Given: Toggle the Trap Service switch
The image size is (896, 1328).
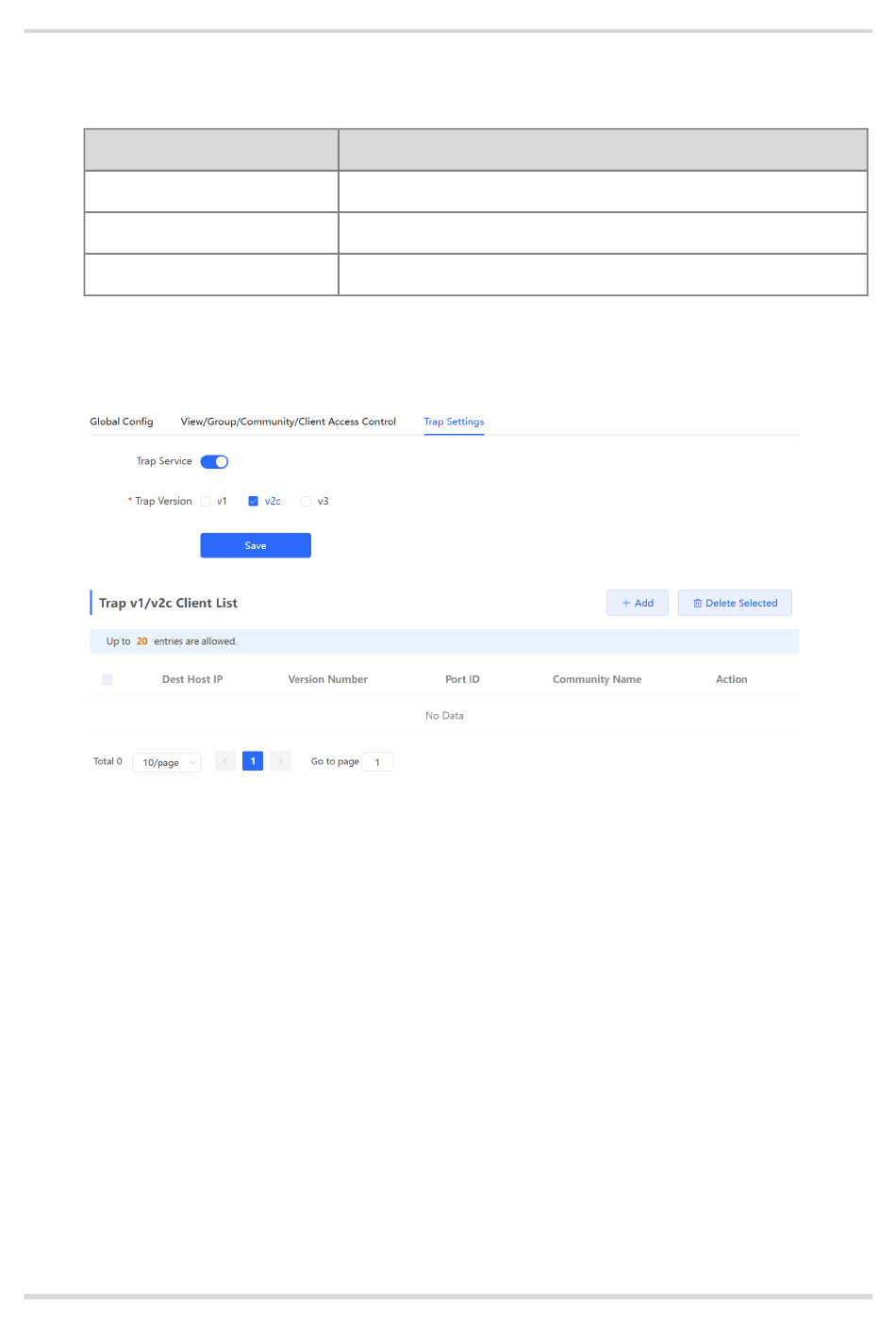Looking at the screenshot, I should [x=214, y=461].
